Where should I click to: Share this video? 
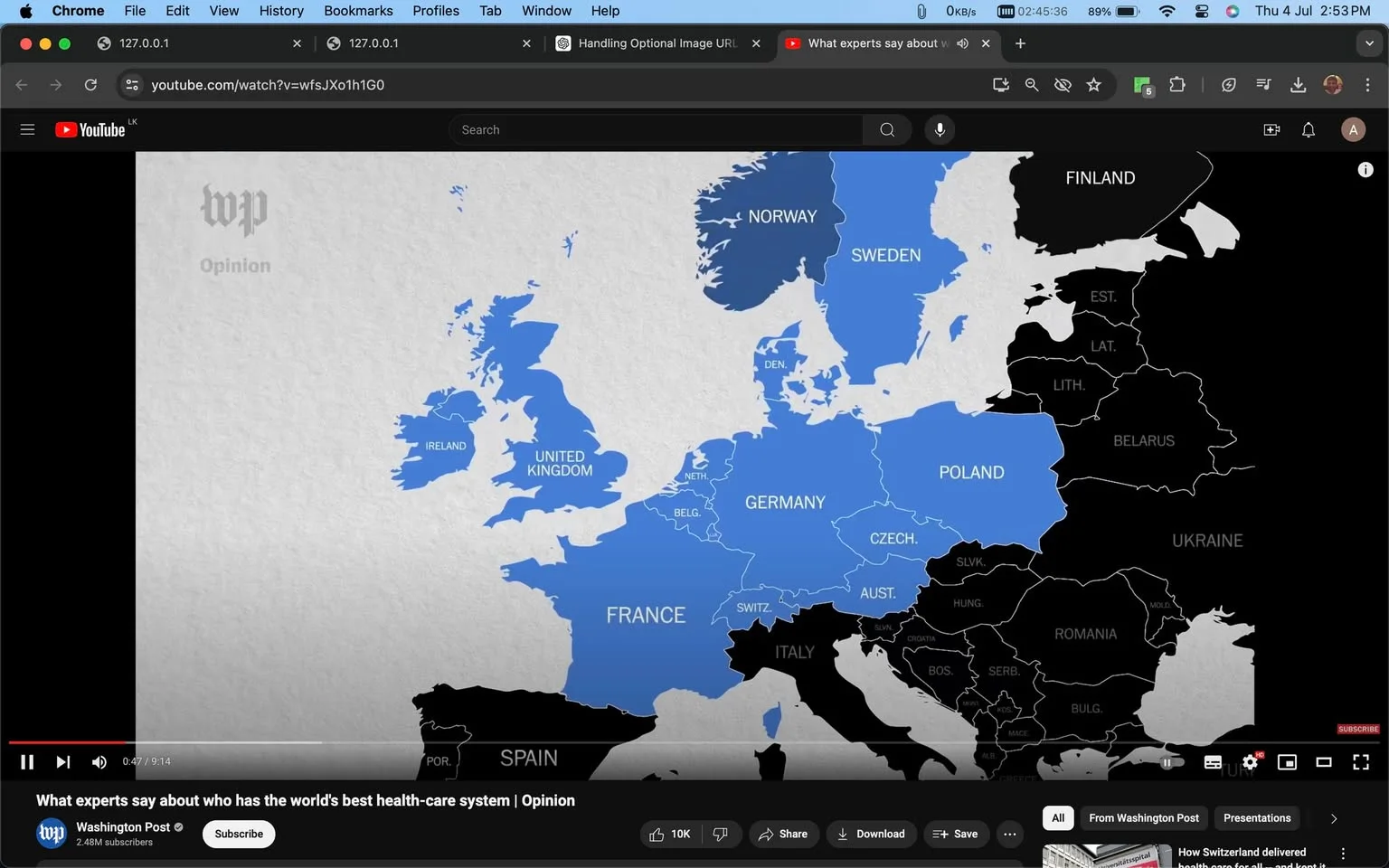(783, 834)
